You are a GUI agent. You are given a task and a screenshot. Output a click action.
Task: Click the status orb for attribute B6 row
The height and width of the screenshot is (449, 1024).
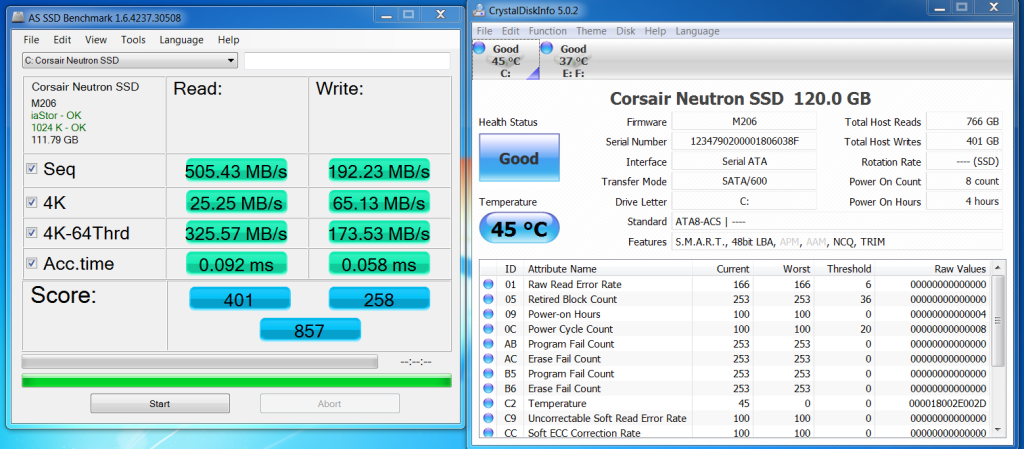pyautogui.click(x=488, y=388)
